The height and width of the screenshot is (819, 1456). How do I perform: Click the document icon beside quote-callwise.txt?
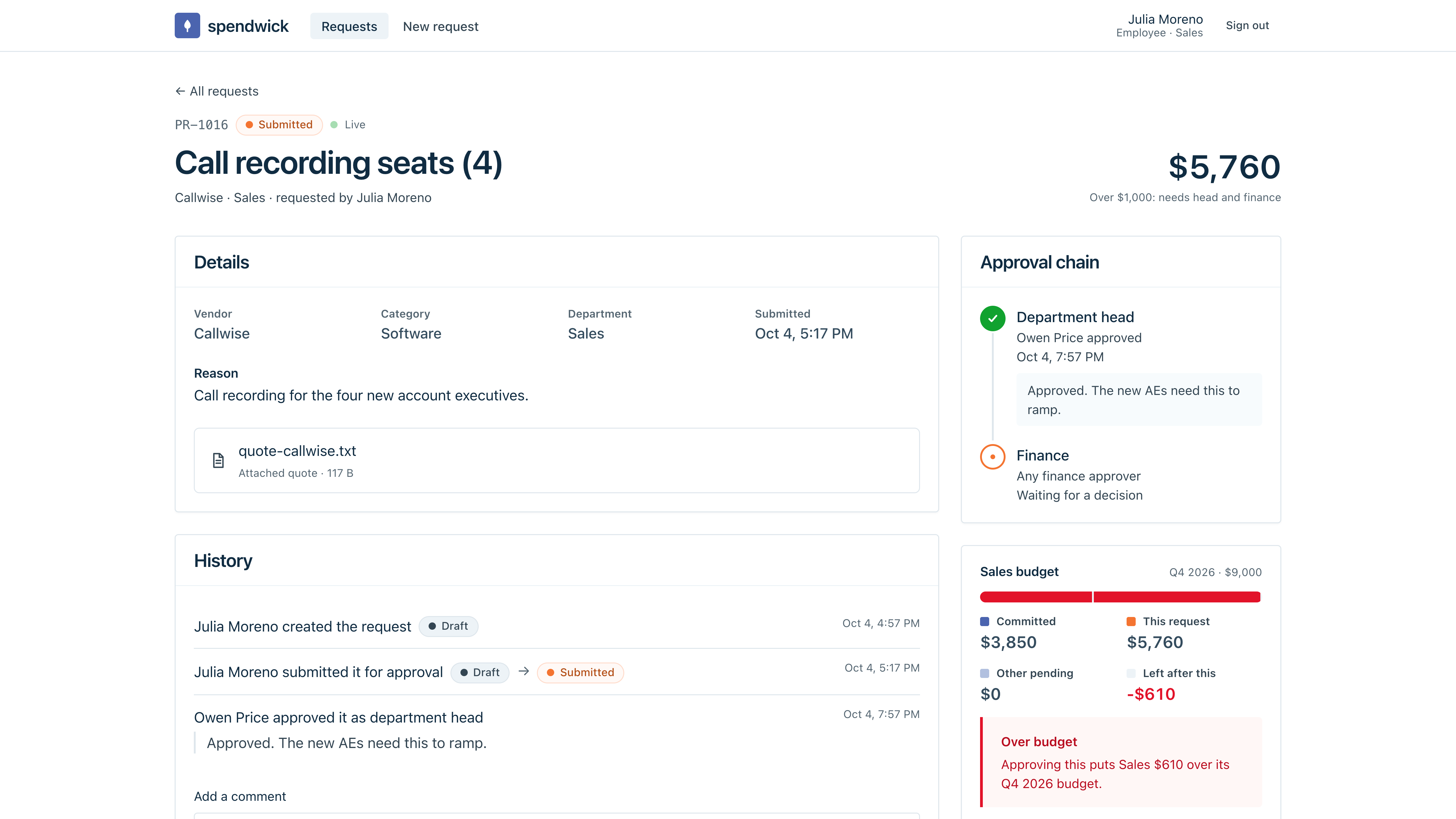[218, 461]
